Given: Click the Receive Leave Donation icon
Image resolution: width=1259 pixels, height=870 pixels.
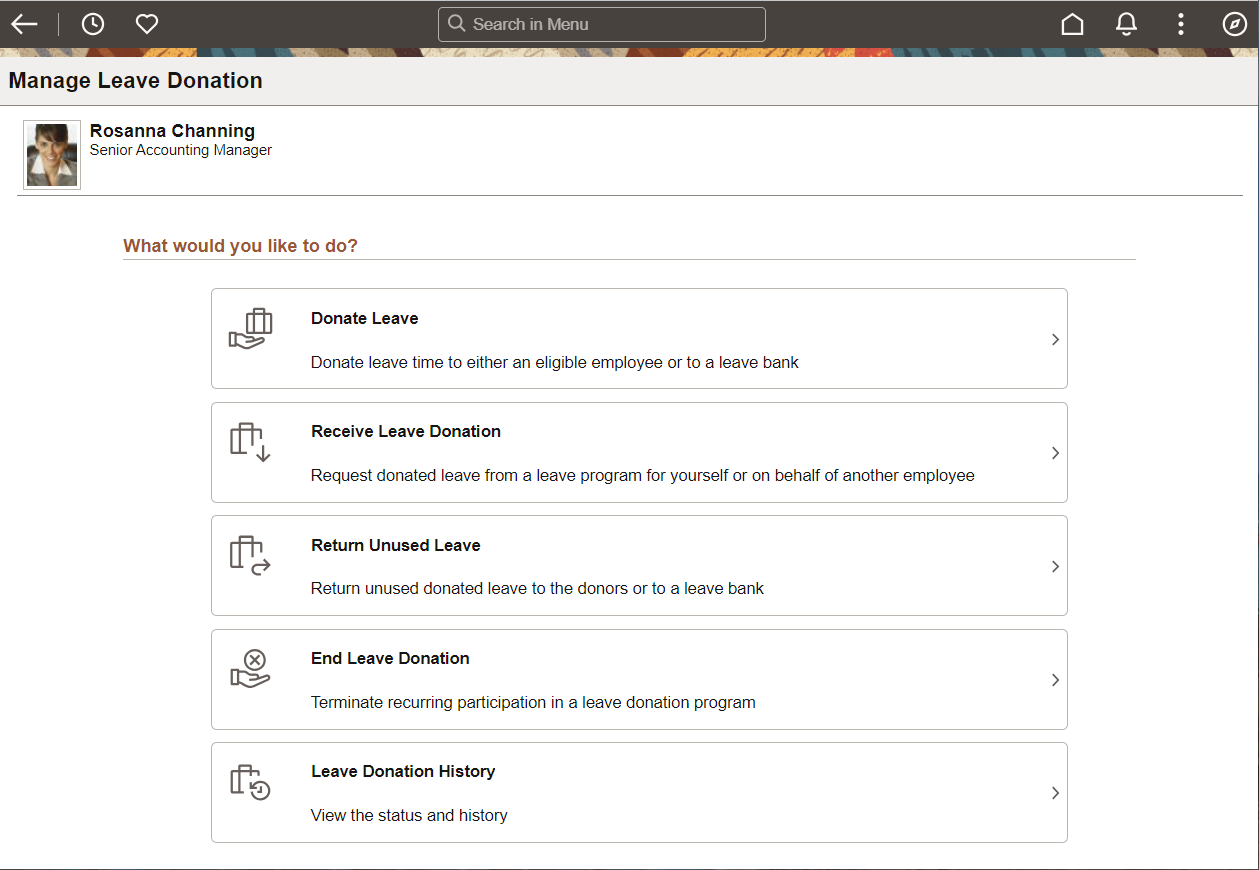Looking at the screenshot, I should click(250, 442).
